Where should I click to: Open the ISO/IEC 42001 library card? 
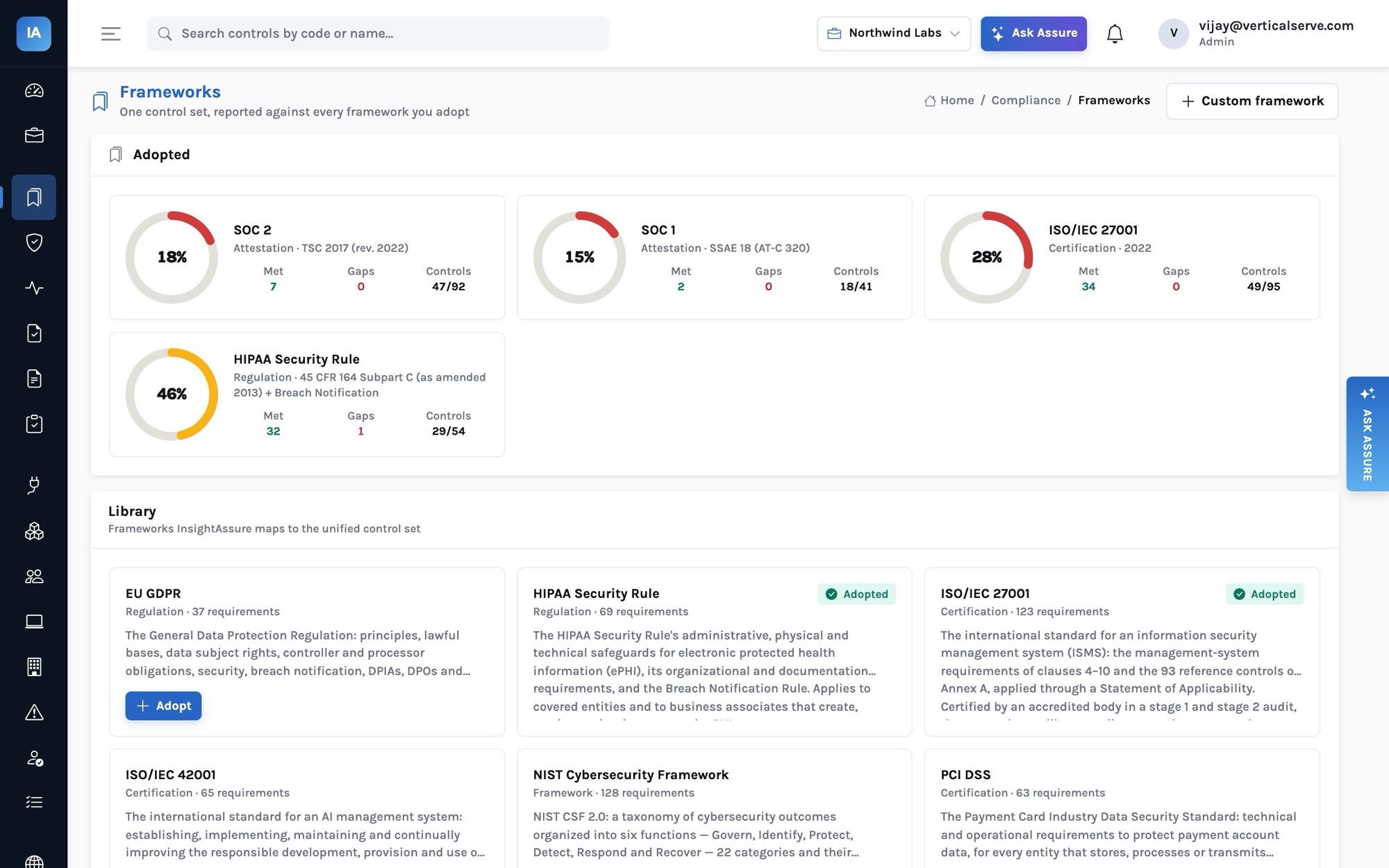(307, 808)
